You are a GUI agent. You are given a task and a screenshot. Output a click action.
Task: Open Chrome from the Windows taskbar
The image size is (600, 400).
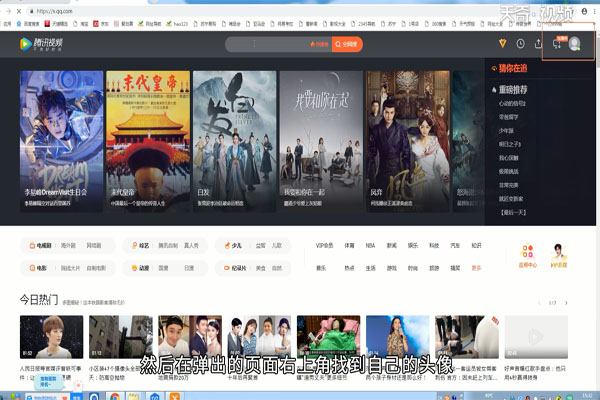[x=115, y=396]
